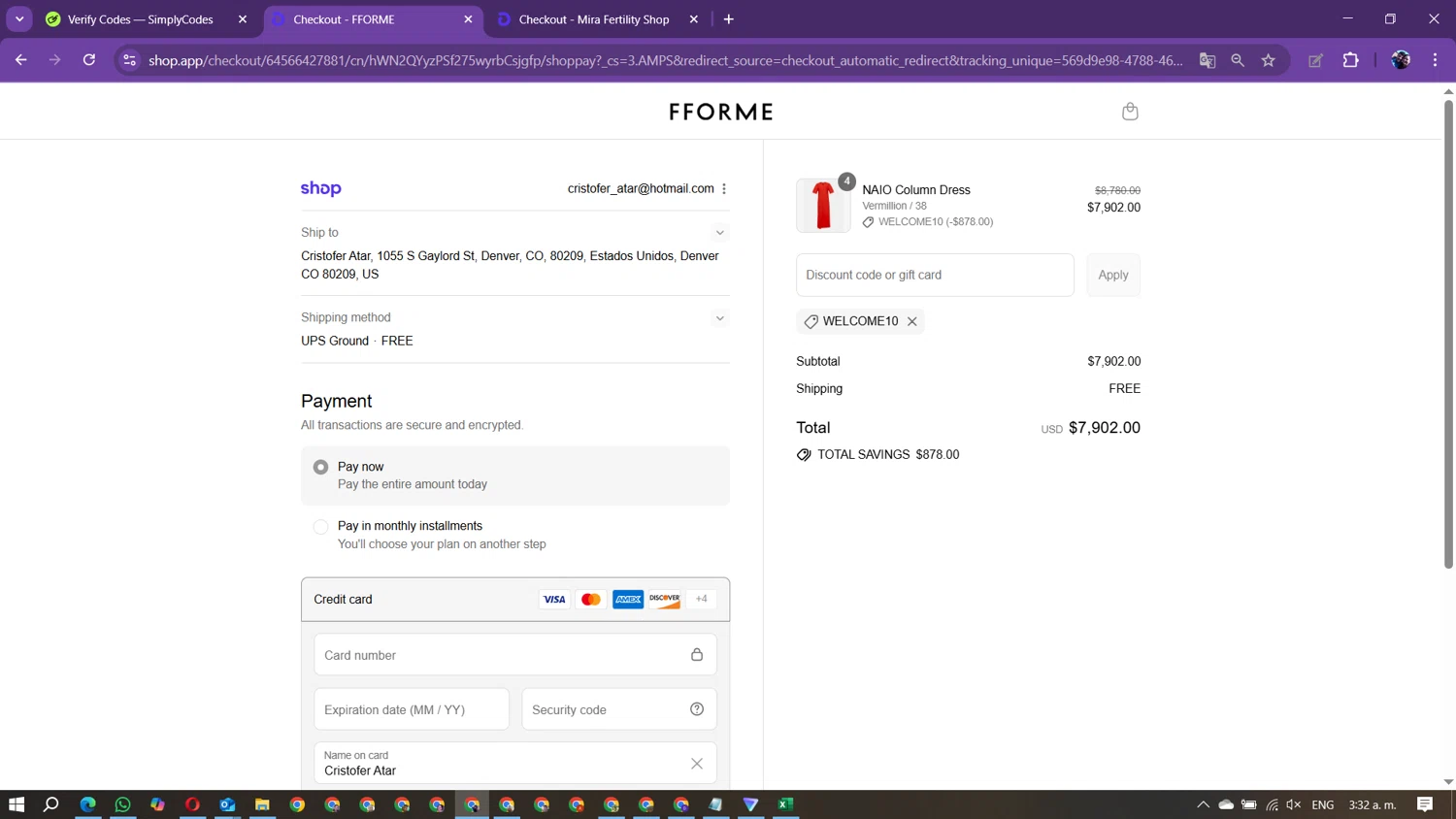Open the Extensions puzzle icon

pos(1350,60)
